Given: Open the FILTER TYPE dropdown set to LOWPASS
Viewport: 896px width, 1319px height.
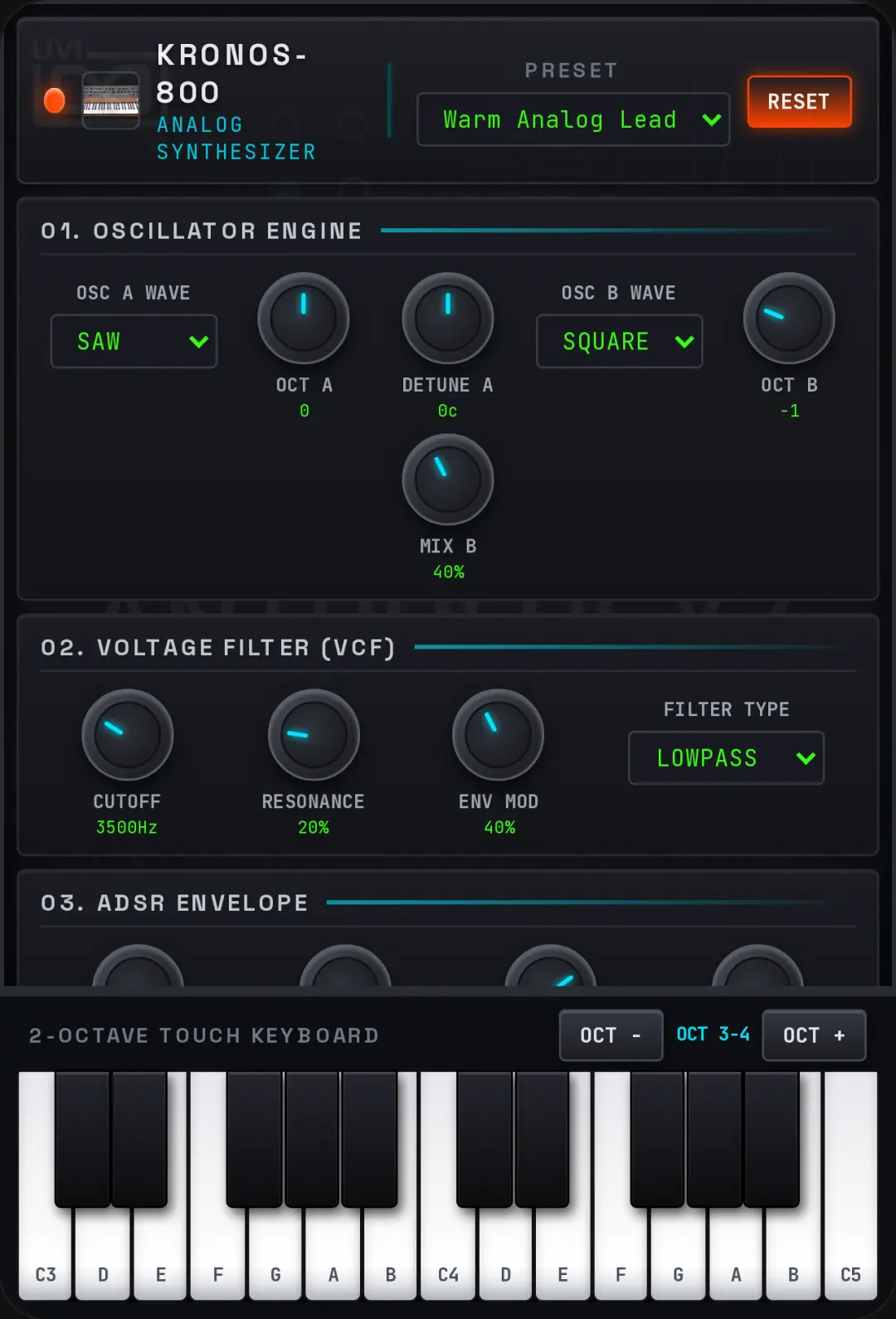Looking at the screenshot, I should point(726,757).
